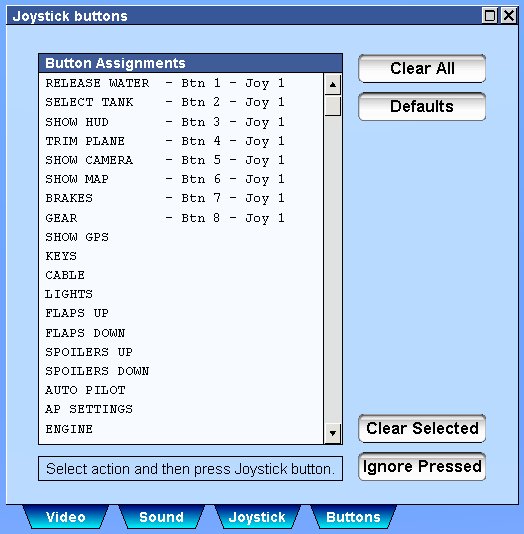The width and height of the screenshot is (524, 534).
Task: Click Clear Selected button
Action: (422, 428)
